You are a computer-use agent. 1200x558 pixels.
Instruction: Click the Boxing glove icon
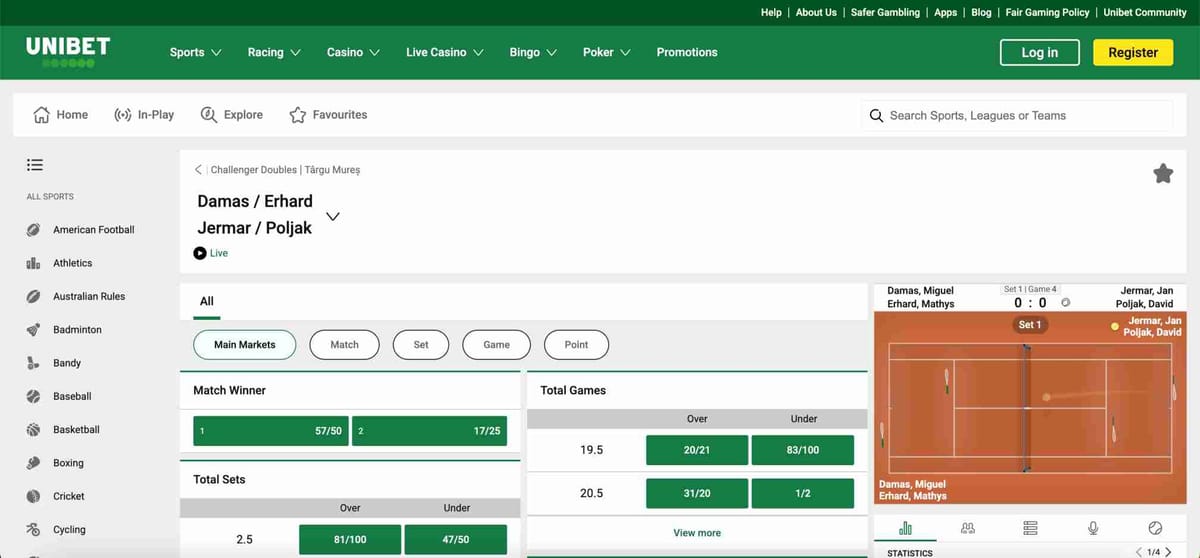[x=33, y=463]
